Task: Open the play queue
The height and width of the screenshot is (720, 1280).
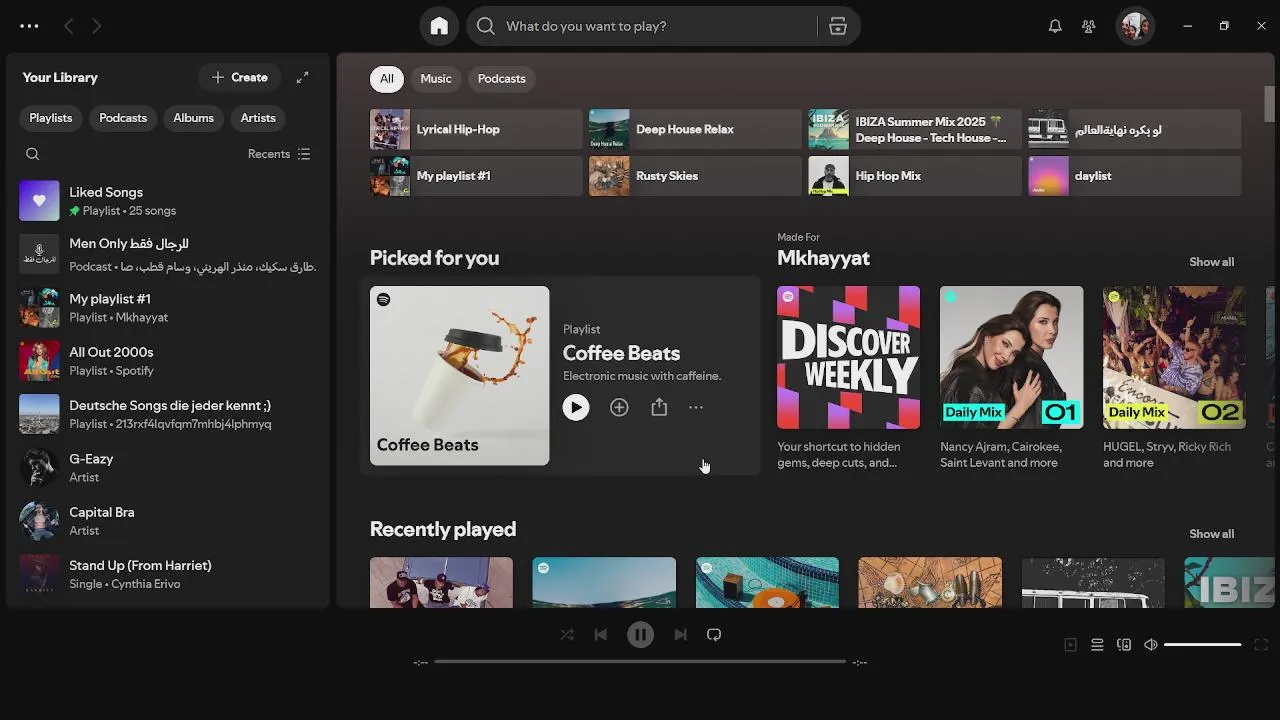Action: coord(1097,645)
